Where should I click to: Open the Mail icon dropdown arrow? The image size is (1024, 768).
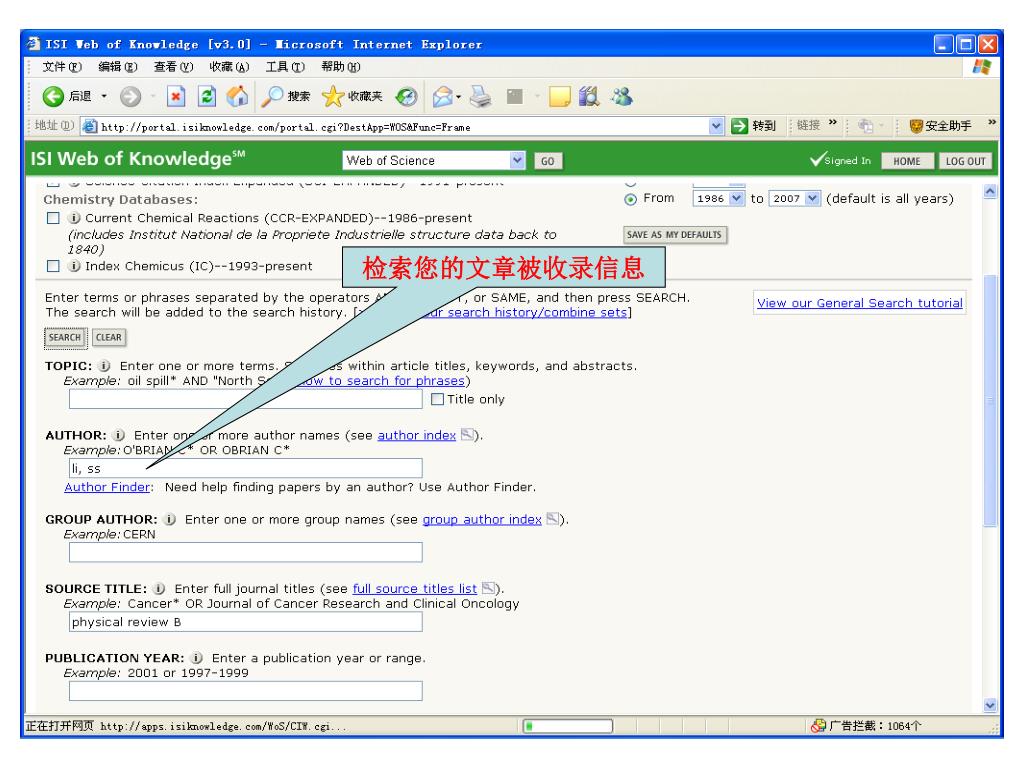[x=458, y=97]
